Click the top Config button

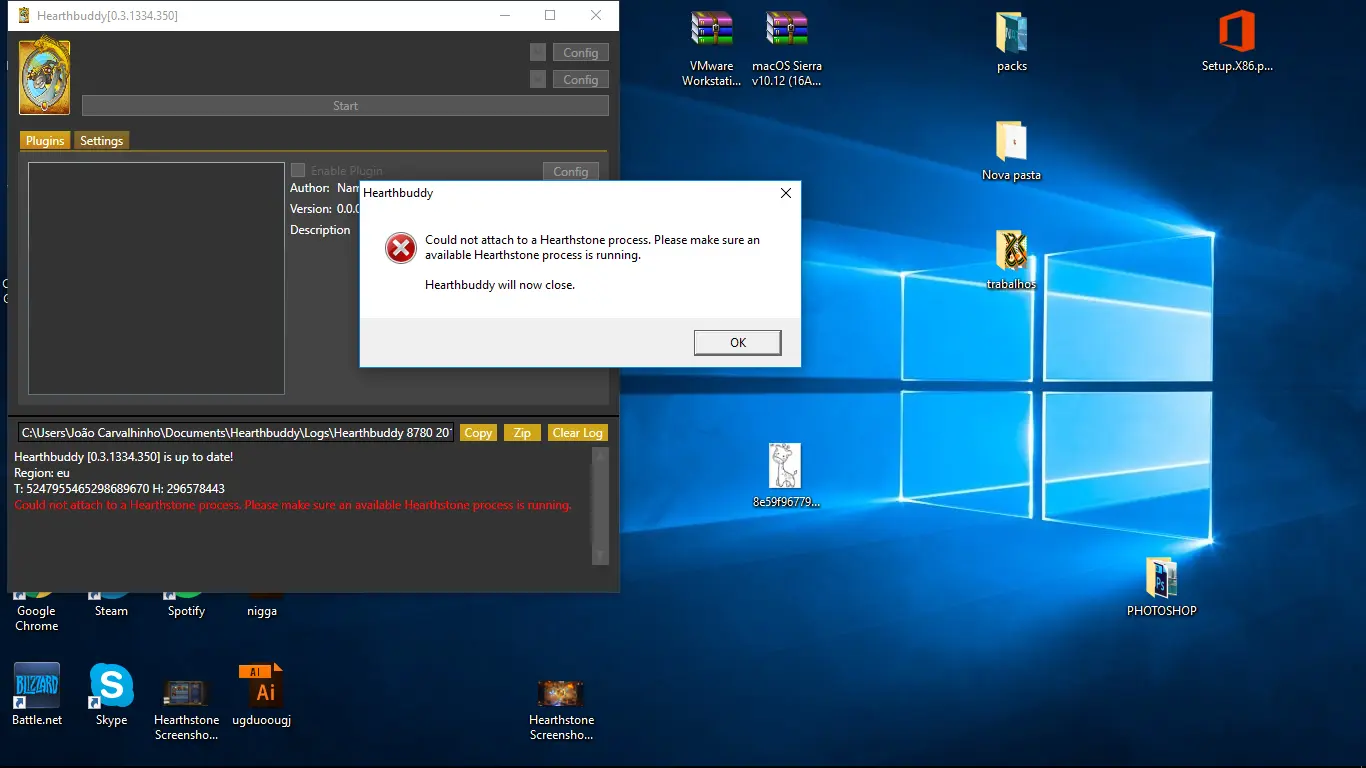pyautogui.click(x=580, y=53)
